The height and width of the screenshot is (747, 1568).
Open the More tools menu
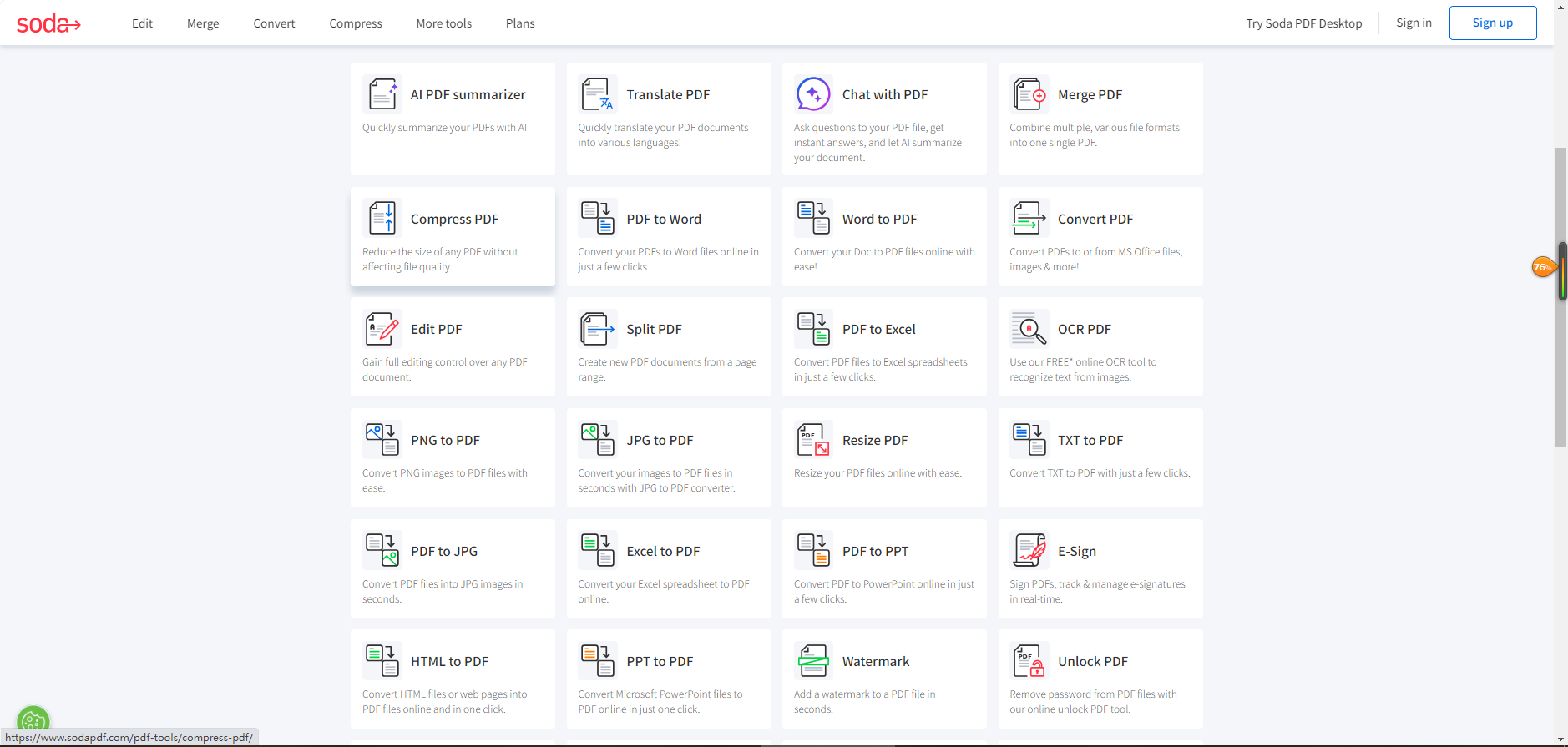tap(444, 23)
